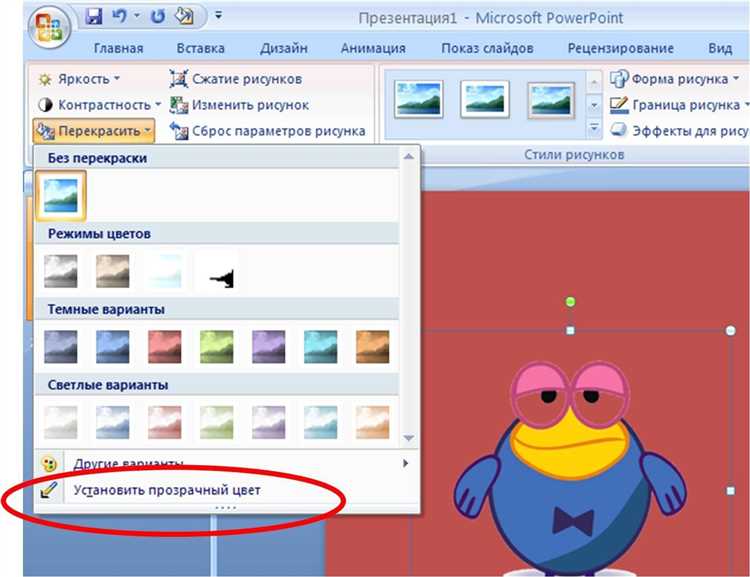Pick the light blue variant
750x577 pixels.
point(112,422)
